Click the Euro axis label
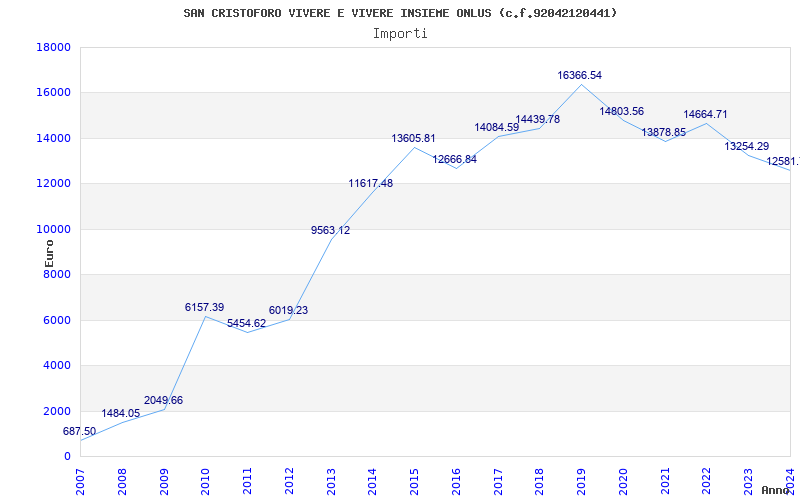 click(x=49, y=254)
